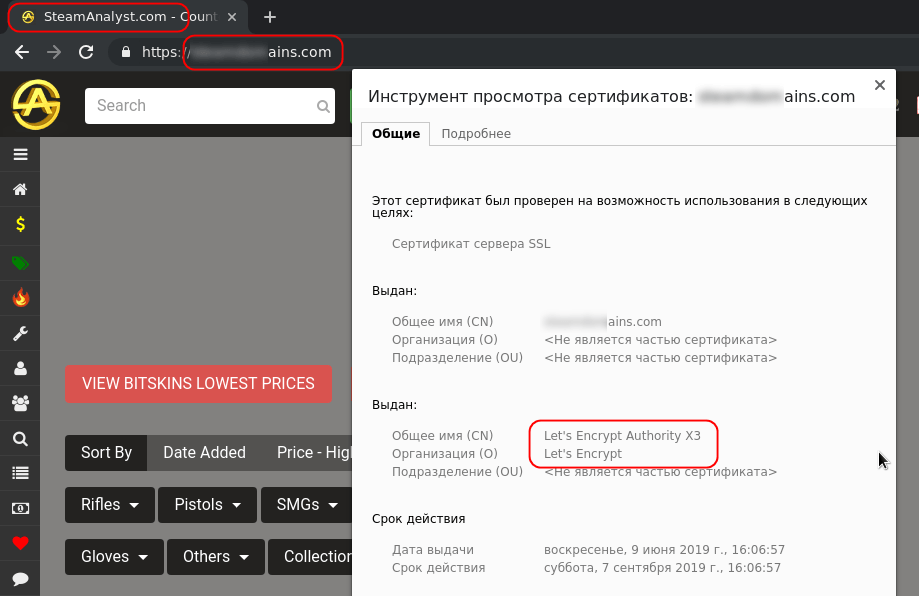Image resolution: width=919 pixels, height=596 pixels.
Task: Click Сертификат сервера SSL text
Action: coord(471,244)
